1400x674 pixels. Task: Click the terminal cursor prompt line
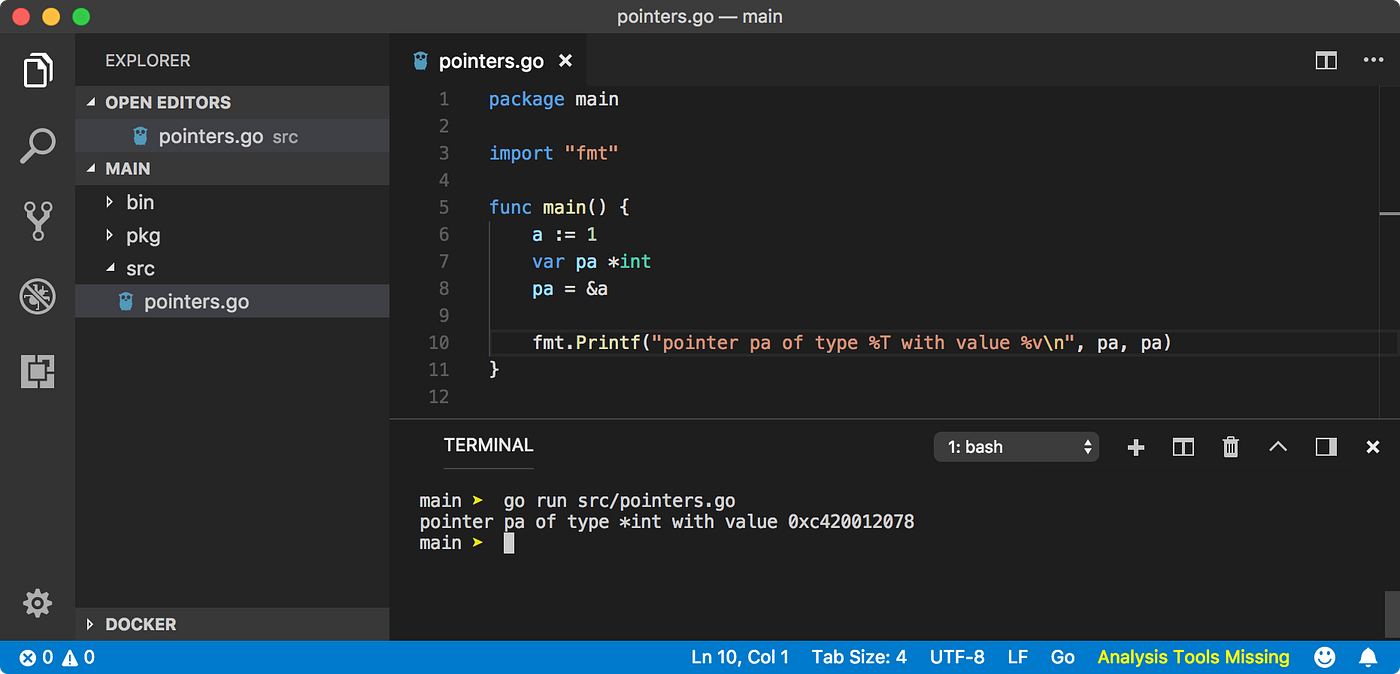pos(466,543)
